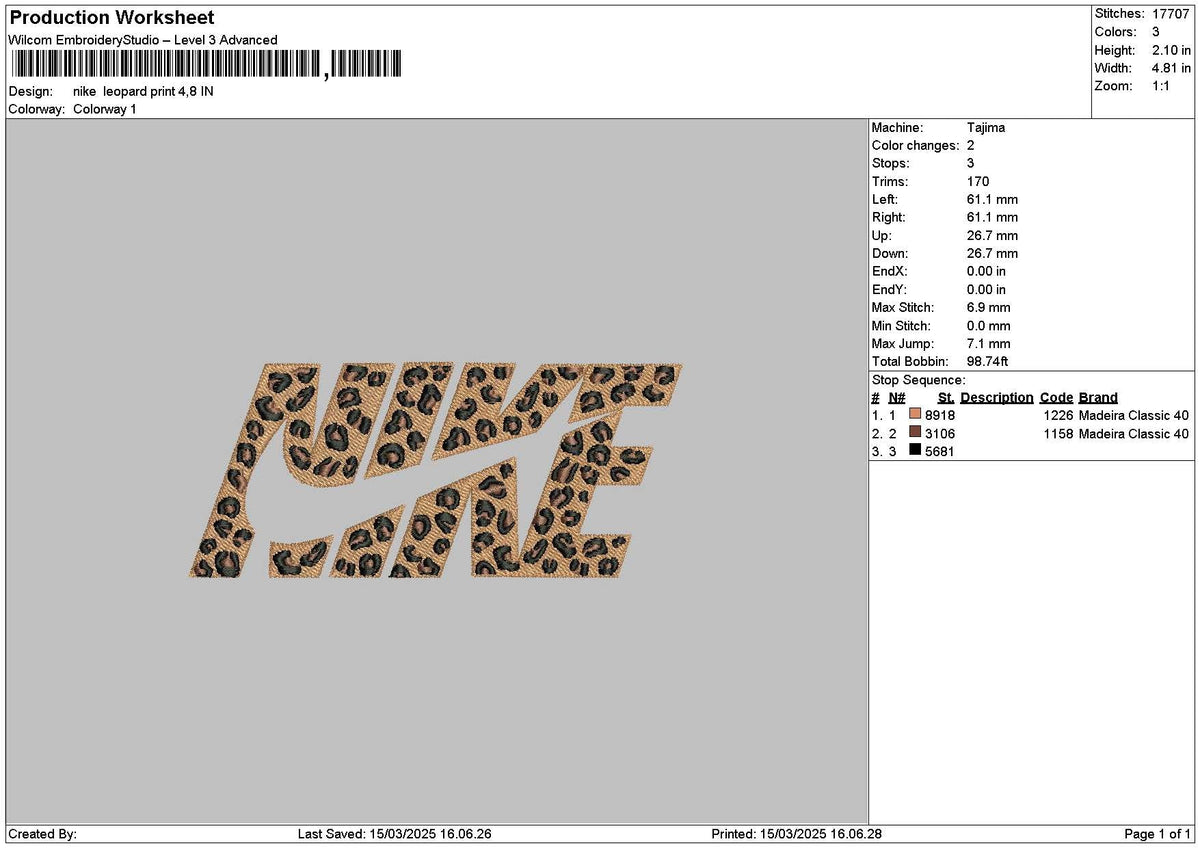1200x848 pixels.
Task: Click the Trims value 170
Action: point(978,181)
